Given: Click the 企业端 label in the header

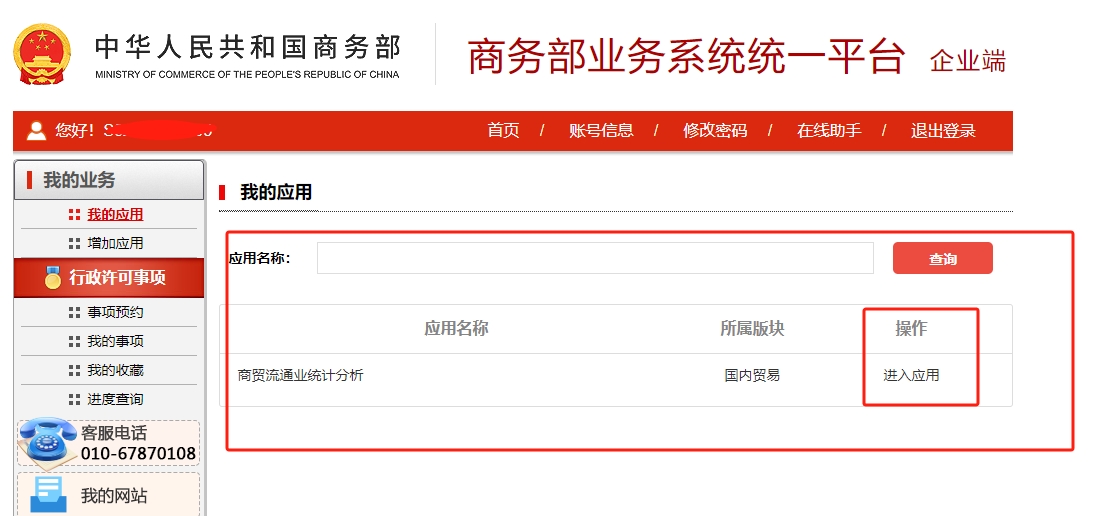Looking at the screenshot, I should pyautogui.click(x=968, y=61).
